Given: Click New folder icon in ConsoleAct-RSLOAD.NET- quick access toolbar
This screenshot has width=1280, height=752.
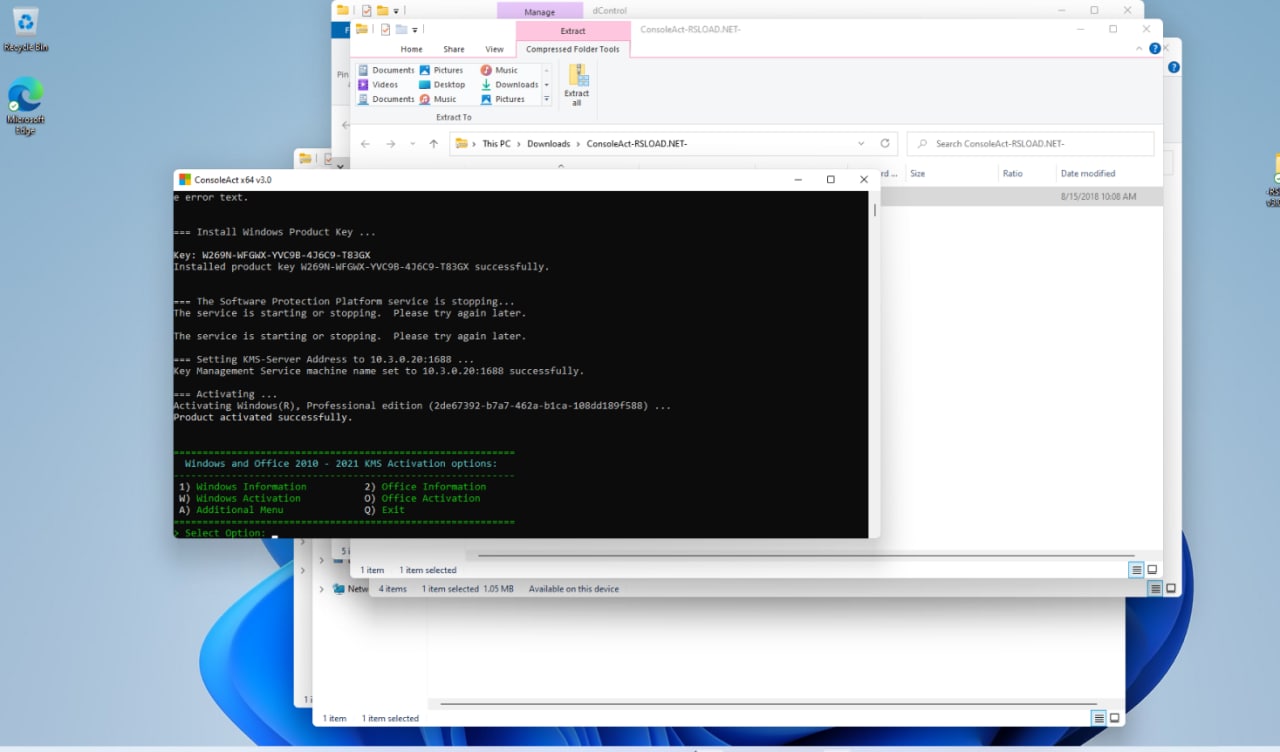Looking at the screenshot, I should pos(401,29).
